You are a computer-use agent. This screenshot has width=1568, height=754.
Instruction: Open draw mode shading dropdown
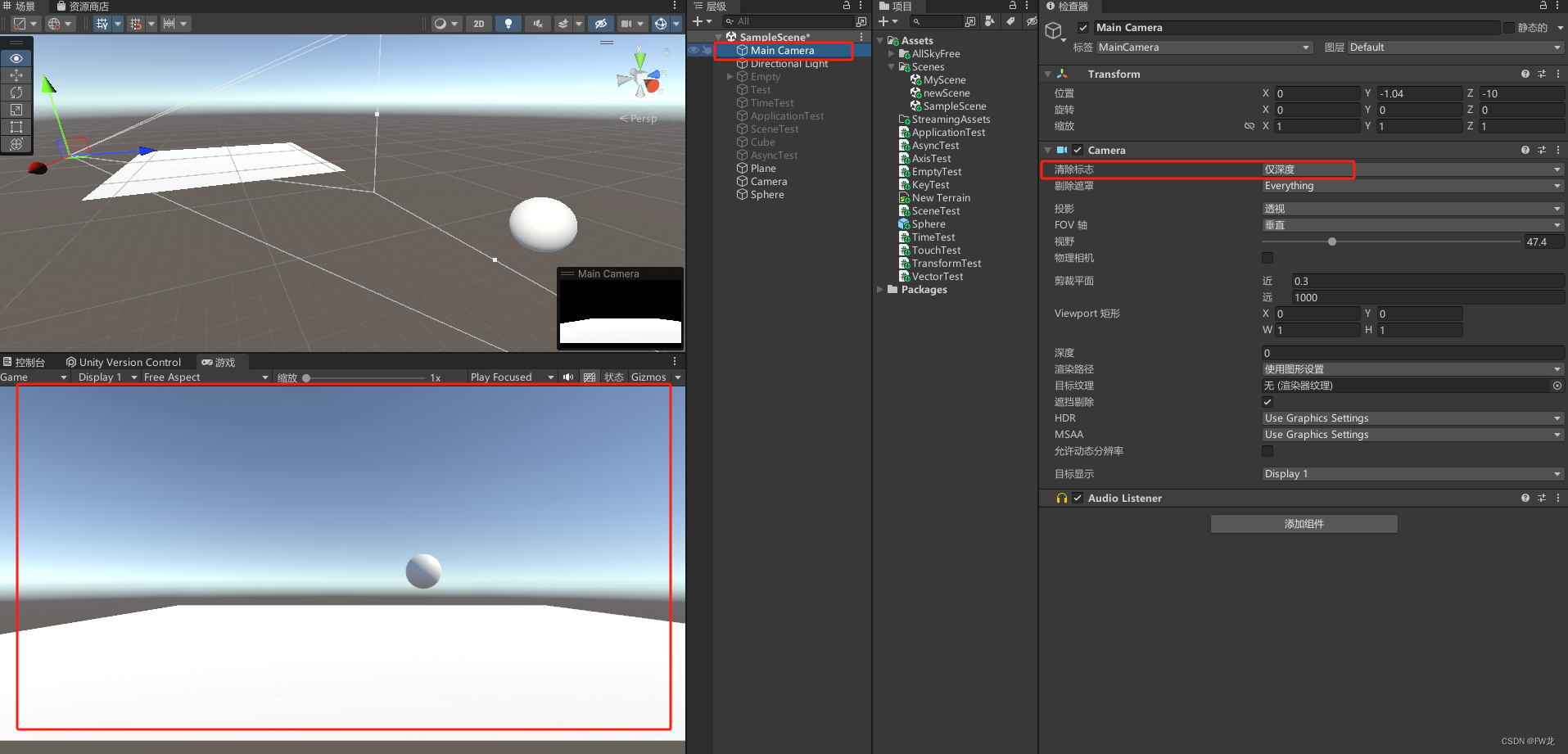click(x=447, y=24)
